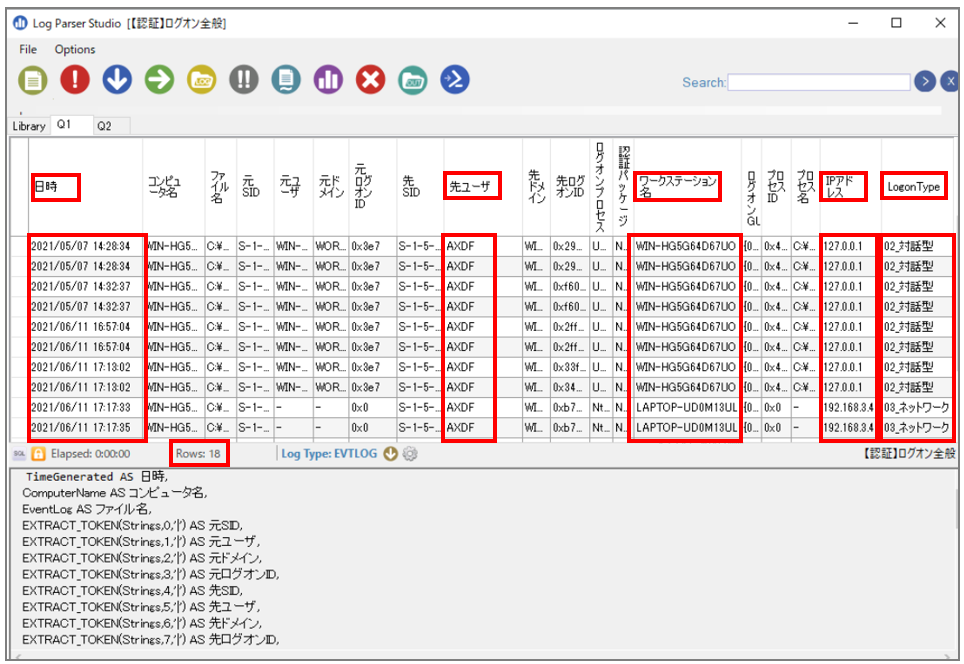
Task: Click into the Search input field
Action: pyautogui.click(x=819, y=82)
